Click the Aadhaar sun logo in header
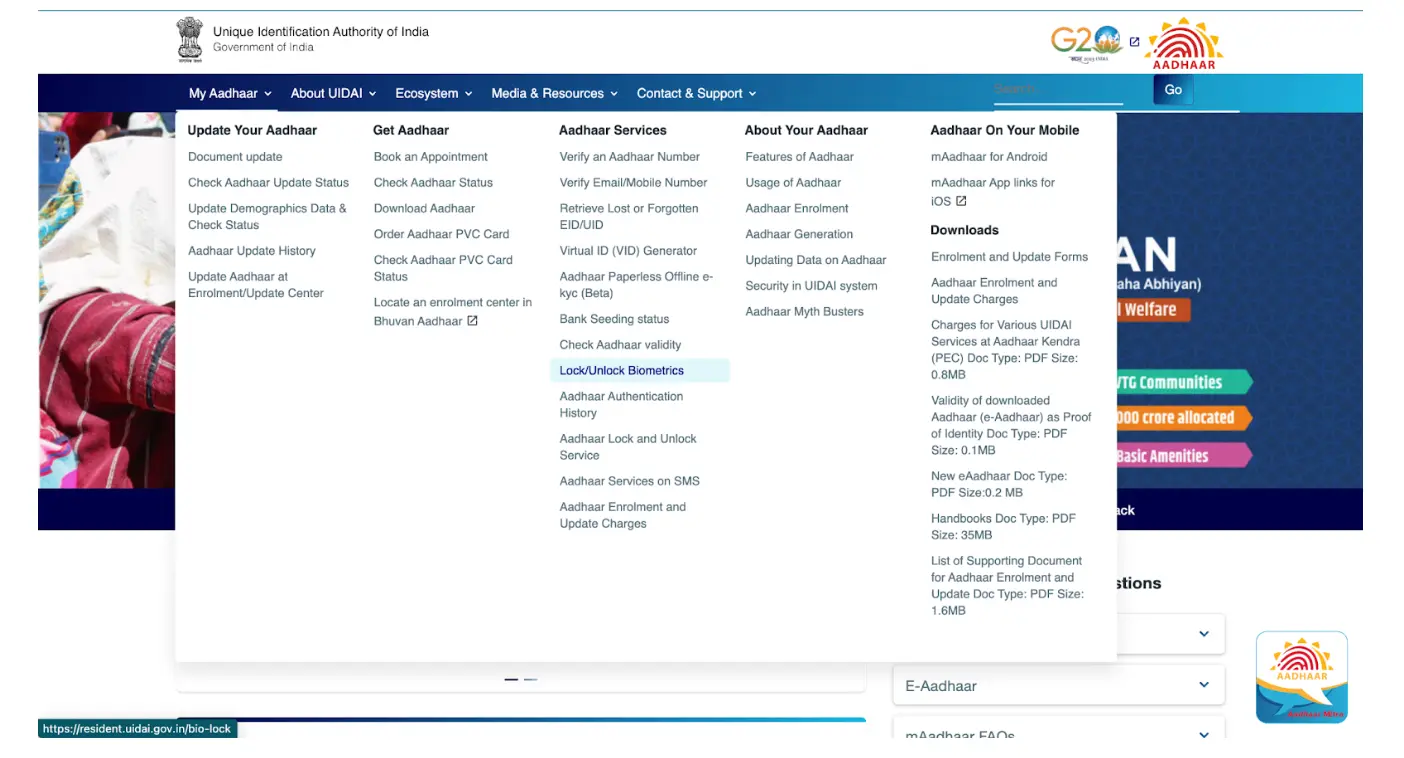 tap(1184, 43)
